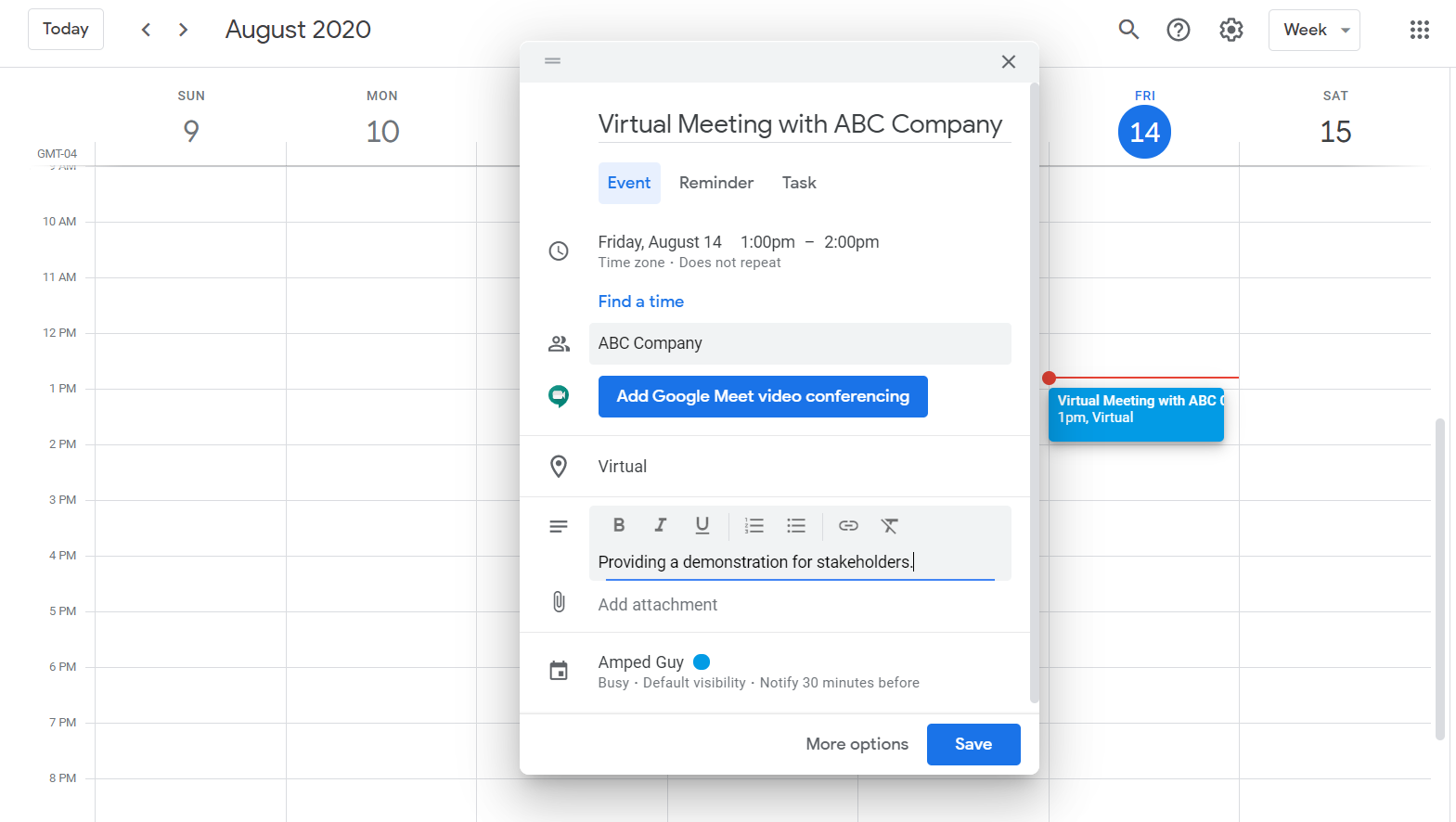The width and height of the screenshot is (1456, 822).
Task: Select Saturday 15 date header
Action: 1335,132
